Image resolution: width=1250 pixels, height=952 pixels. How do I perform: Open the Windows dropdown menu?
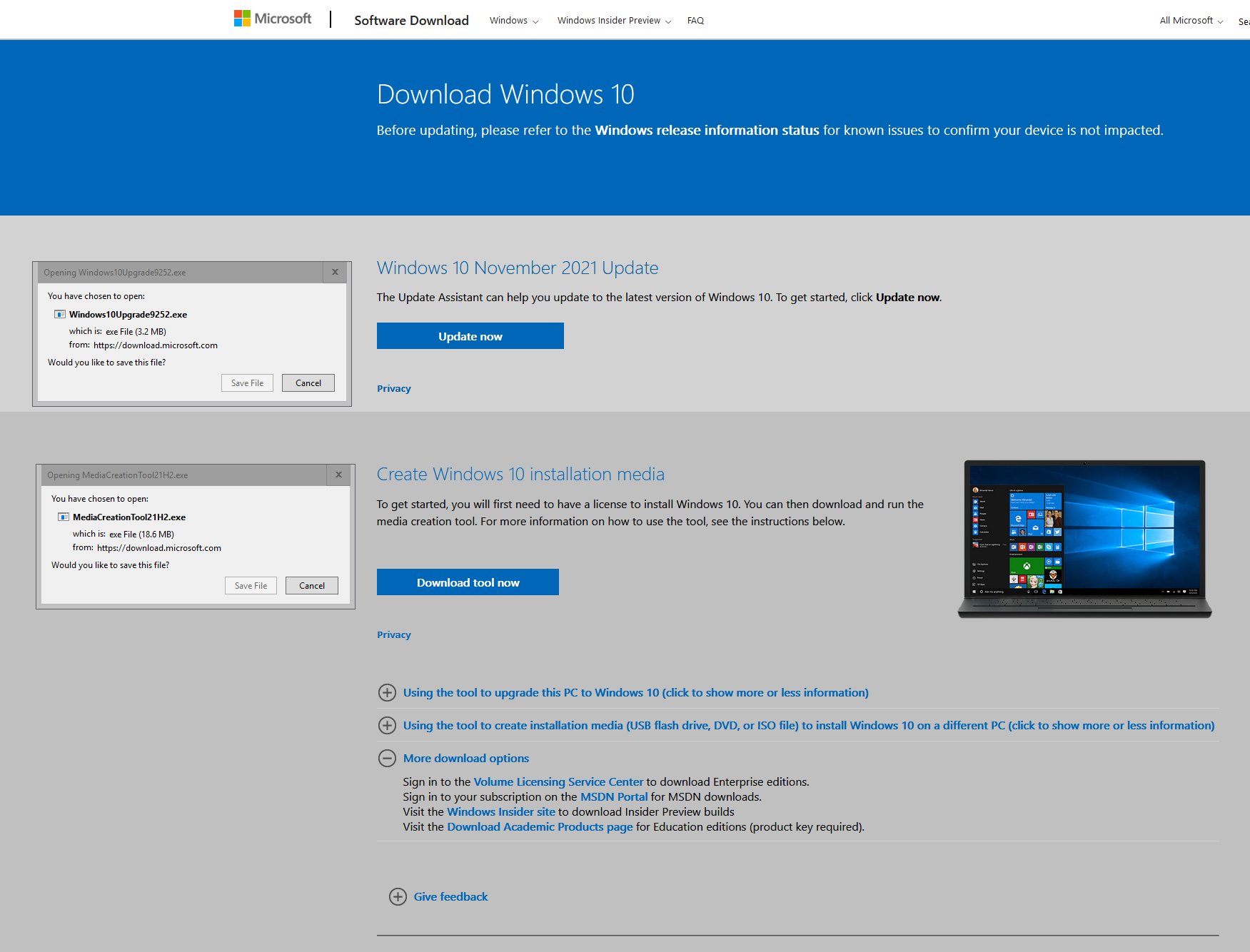(x=513, y=21)
